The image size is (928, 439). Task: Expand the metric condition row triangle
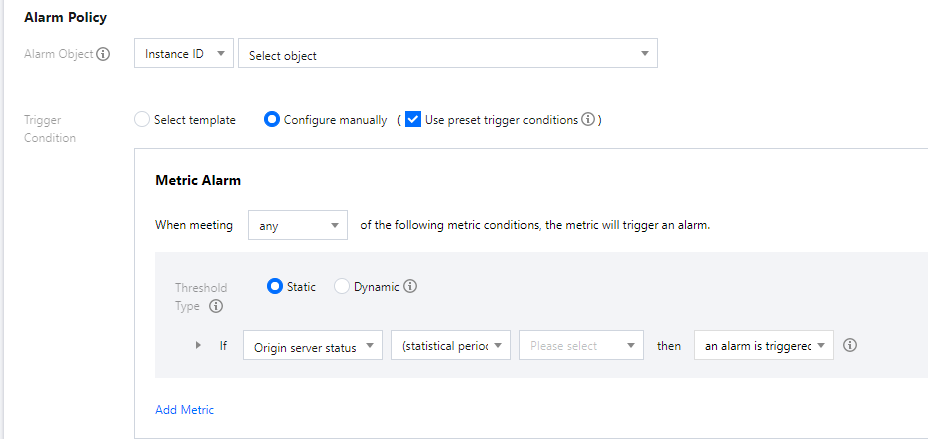click(x=198, y=346)
